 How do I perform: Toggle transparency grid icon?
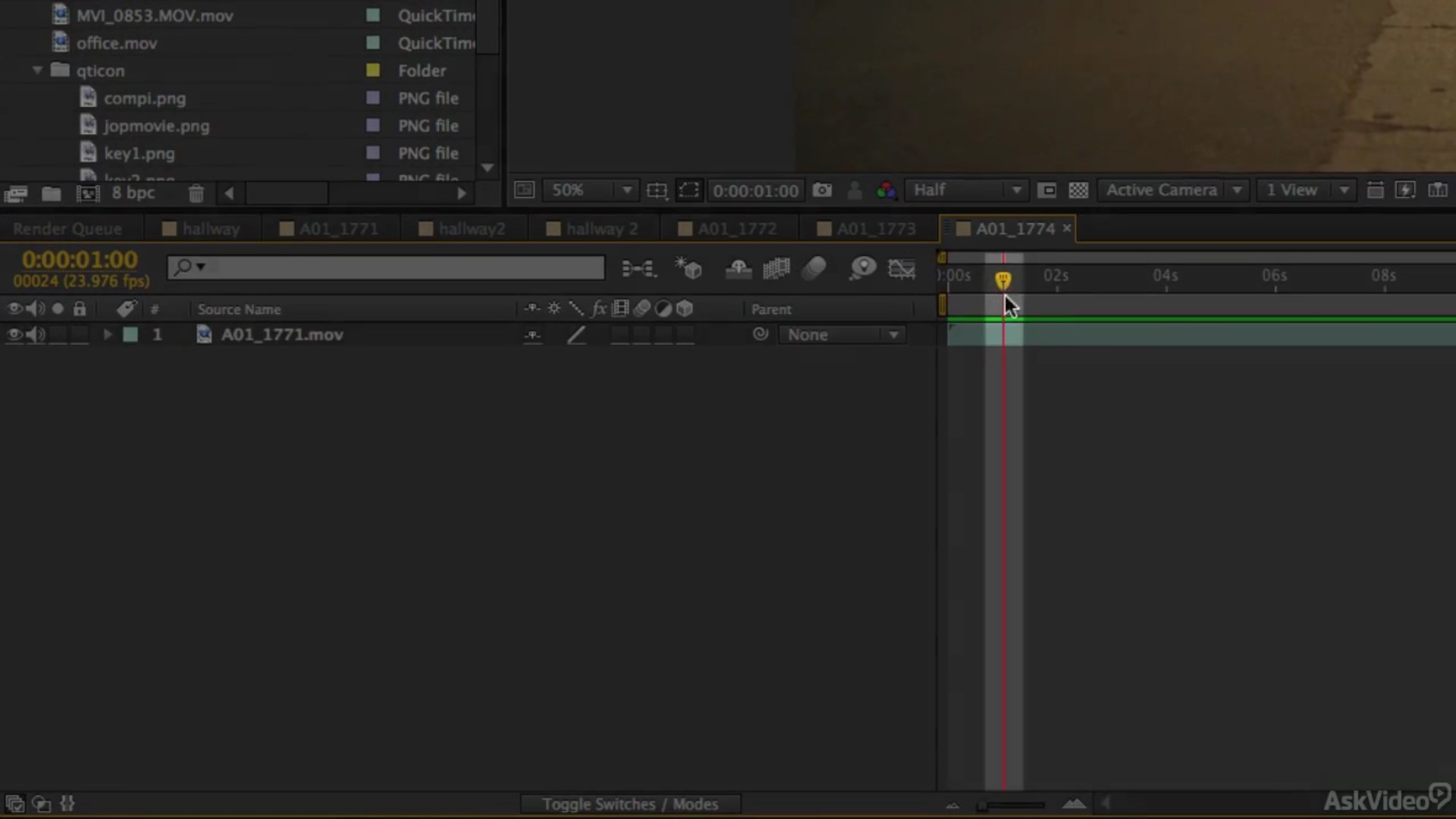click(x=1078, y=190)
